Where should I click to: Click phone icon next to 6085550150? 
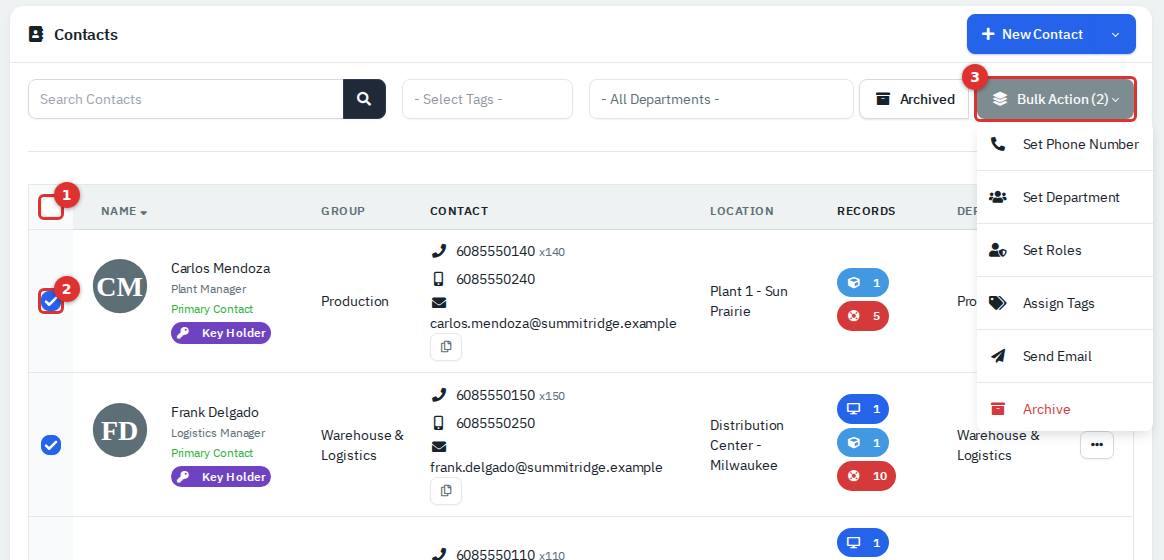[439, 395]
